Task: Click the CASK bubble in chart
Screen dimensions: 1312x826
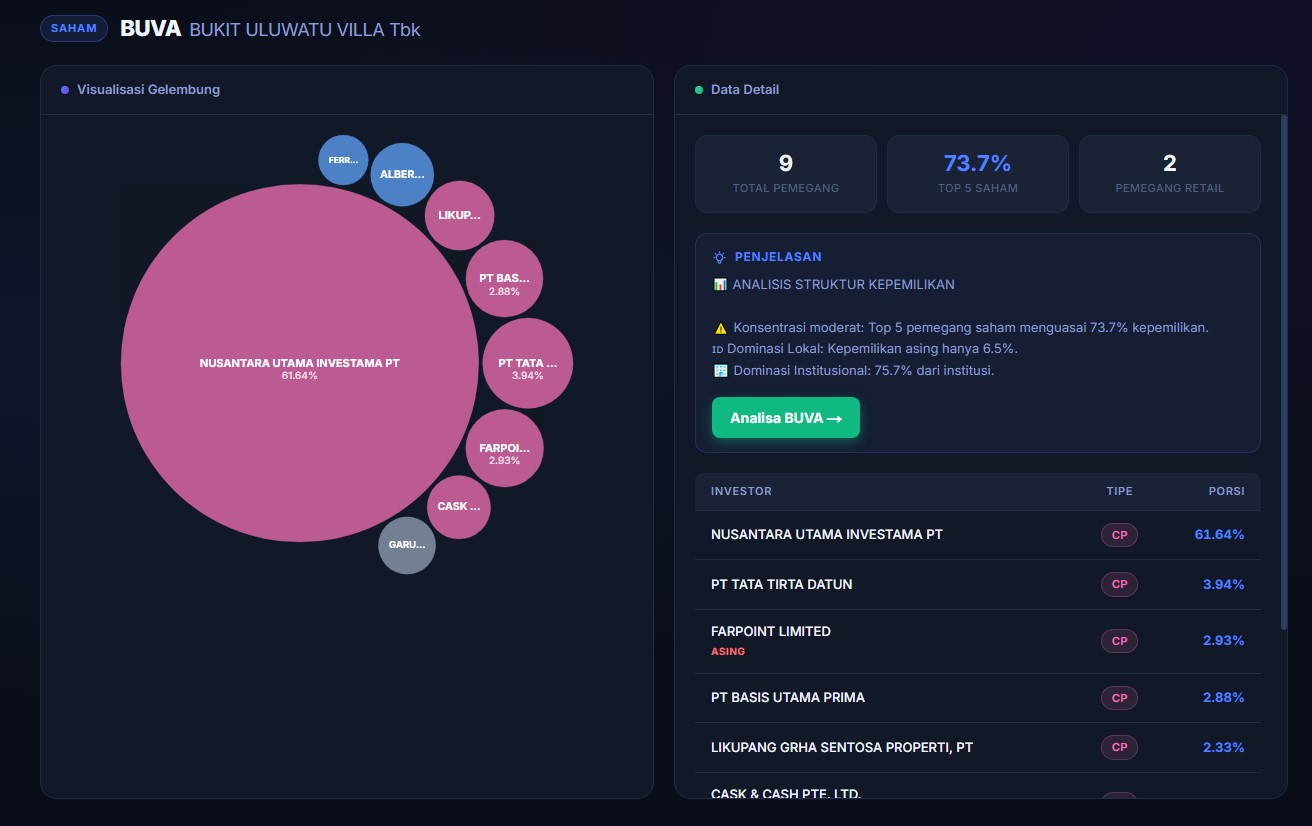Action: click(459, 507)
